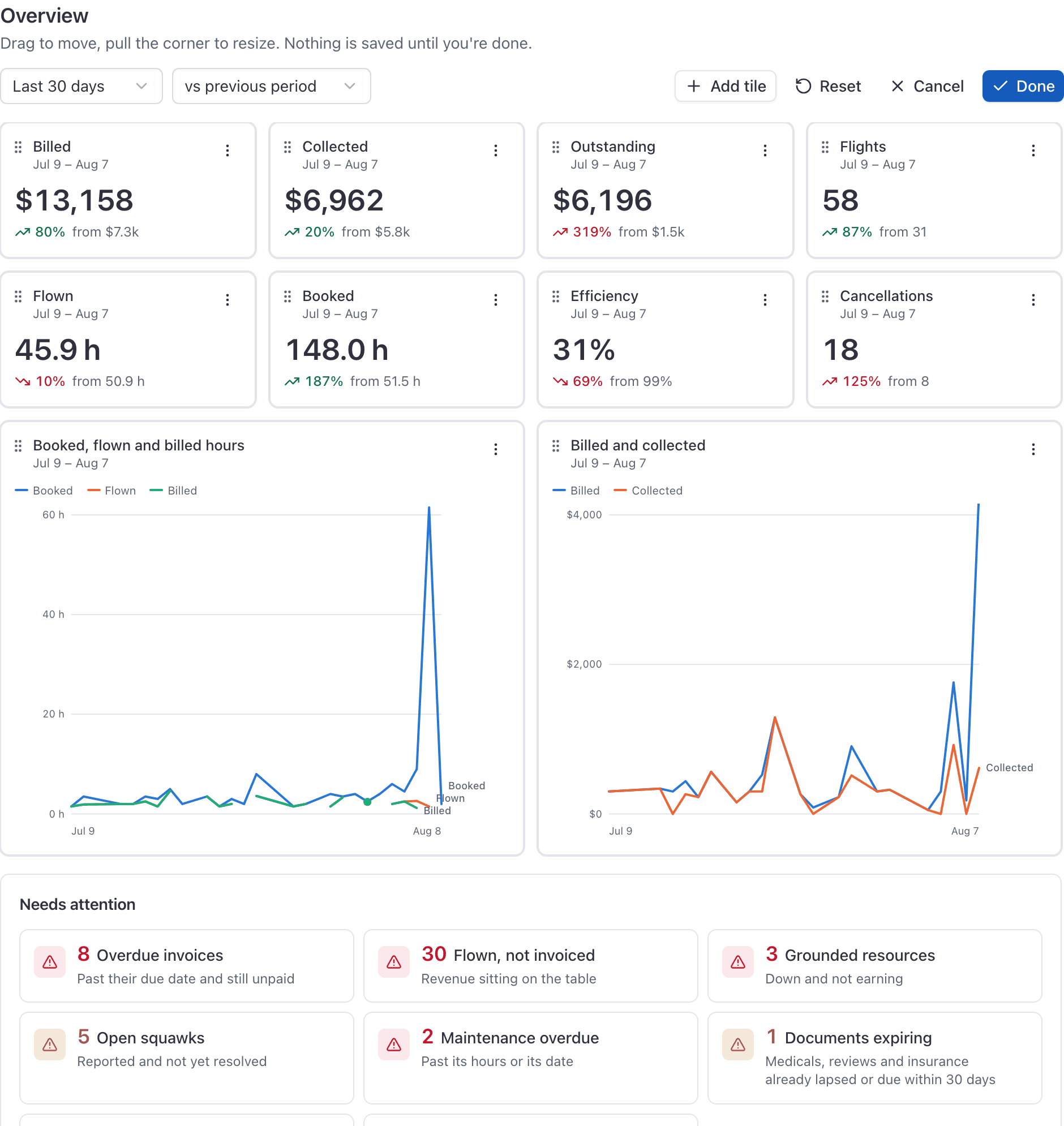This screenshot has height=1126, width=1064.
Task: Click the Cancellations tile drag handle
Action: pos(825,296)
